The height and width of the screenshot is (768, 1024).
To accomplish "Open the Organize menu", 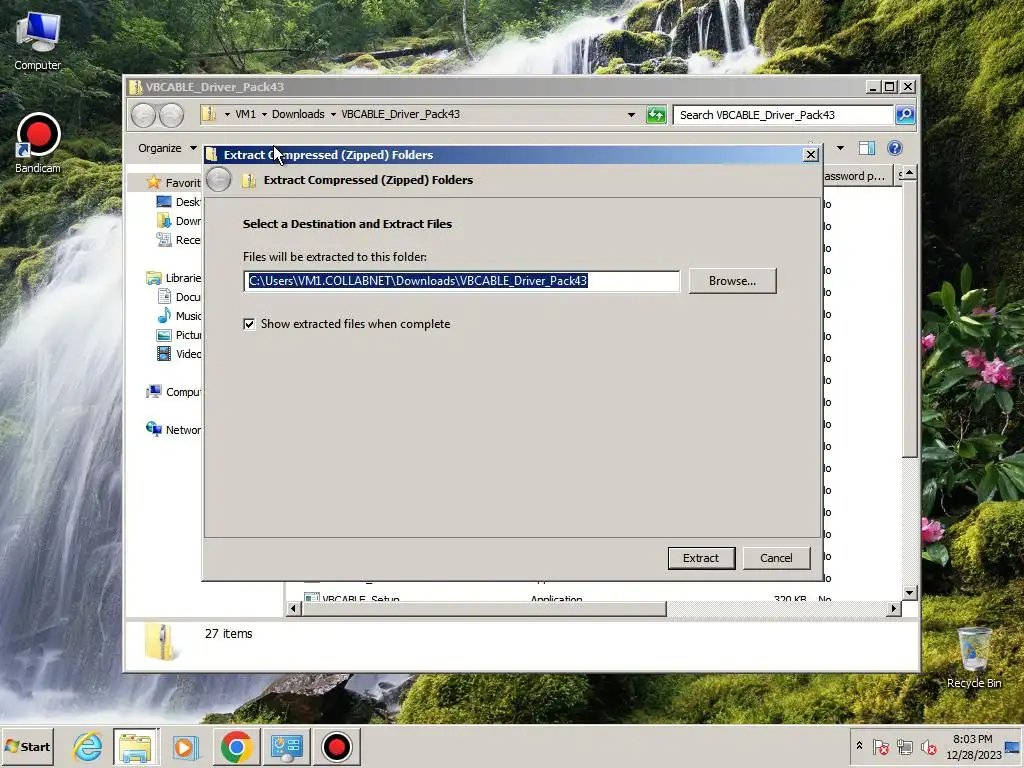I will point(167,148).
